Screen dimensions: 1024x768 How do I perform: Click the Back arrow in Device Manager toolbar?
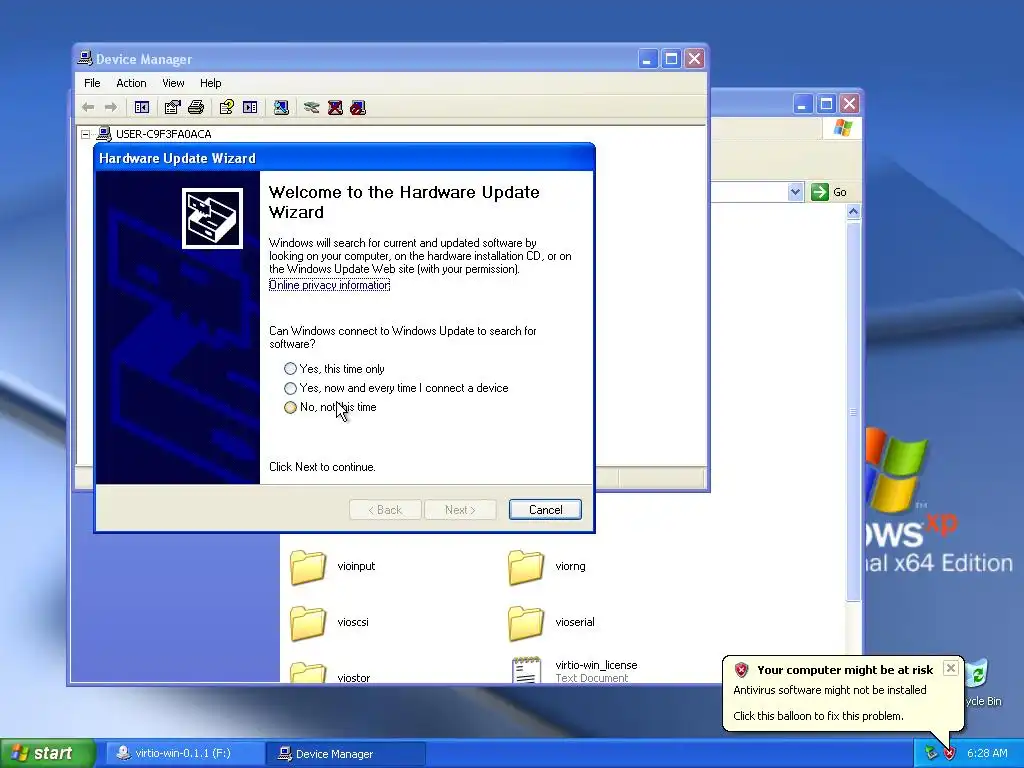[x=88, y=107]
